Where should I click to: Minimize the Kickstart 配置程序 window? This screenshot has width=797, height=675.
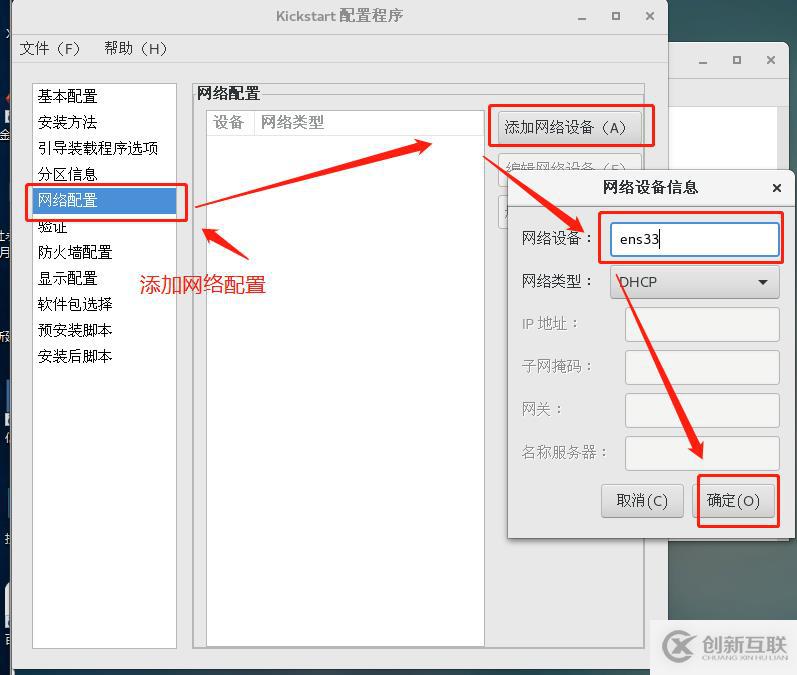click(583, 17)
